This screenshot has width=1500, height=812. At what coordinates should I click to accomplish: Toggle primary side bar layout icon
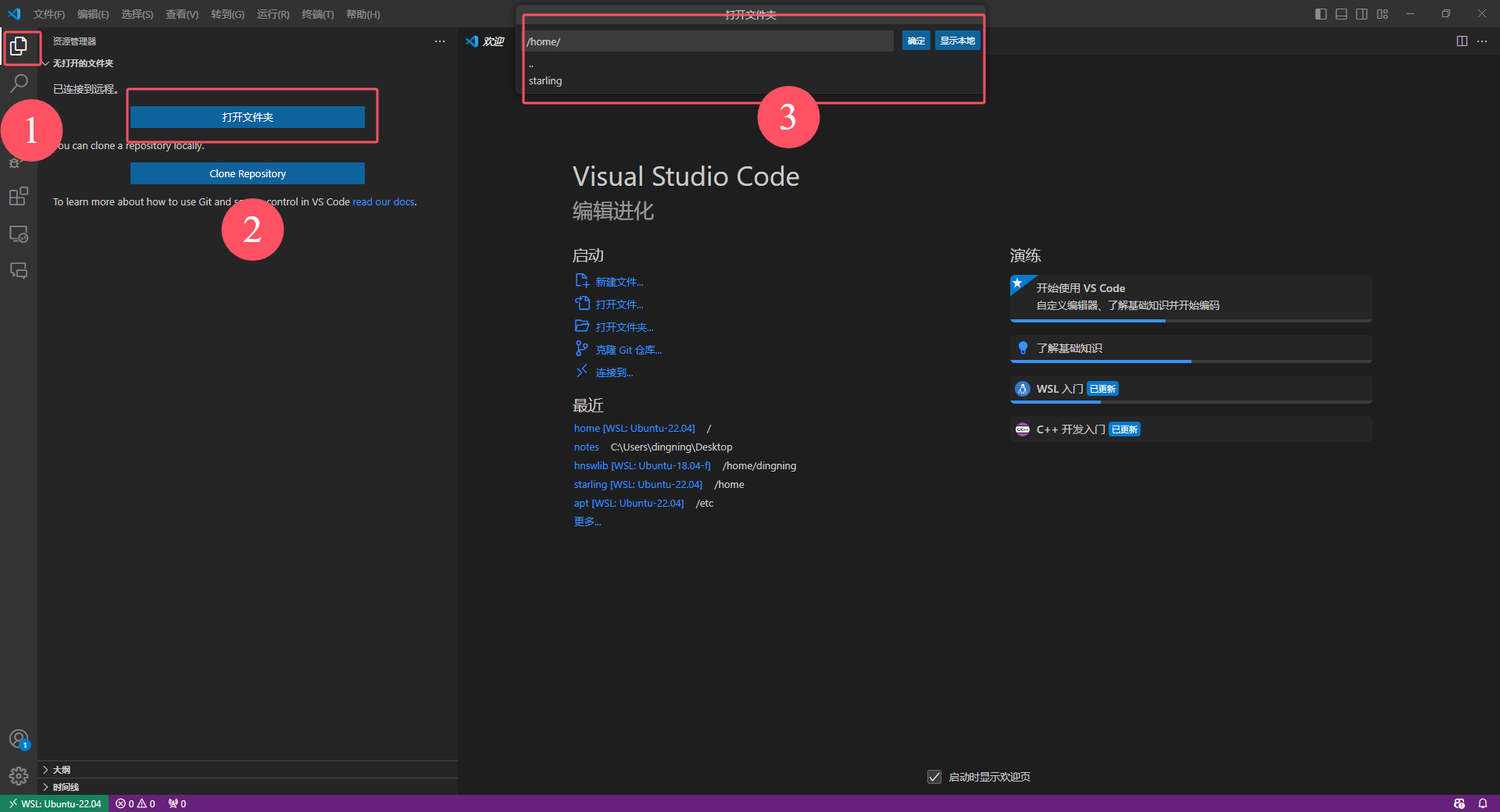coord(1321,14)
